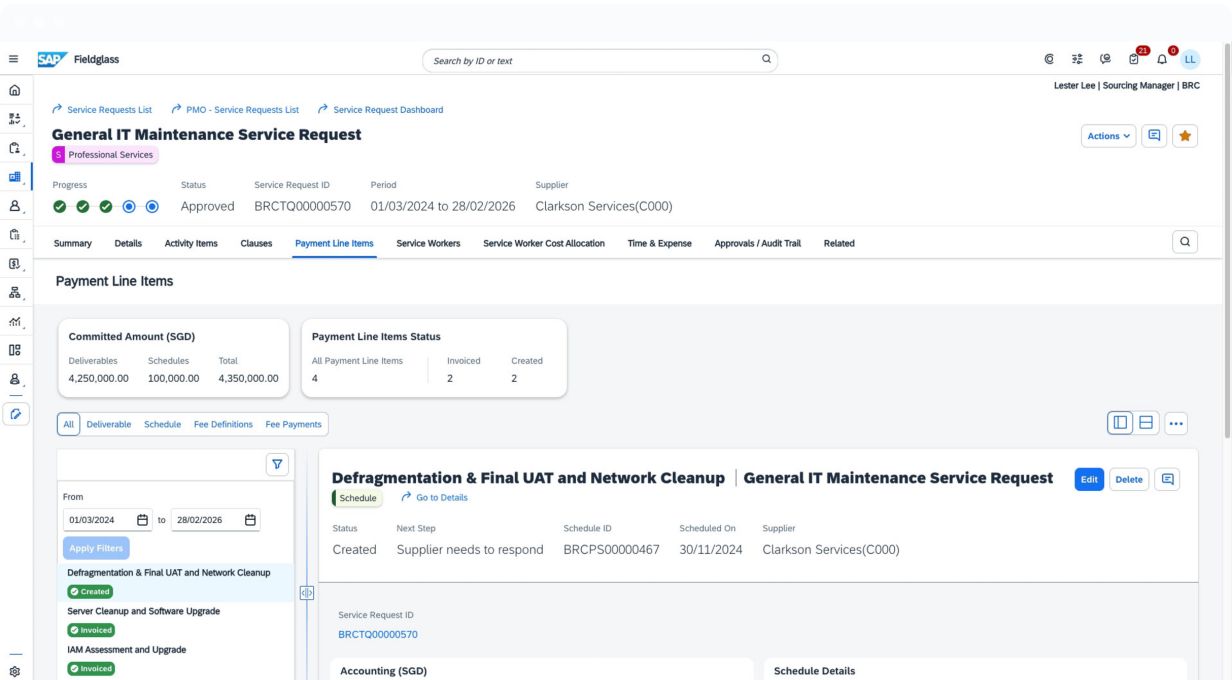Click the search by ID or text field

point(590,60)
